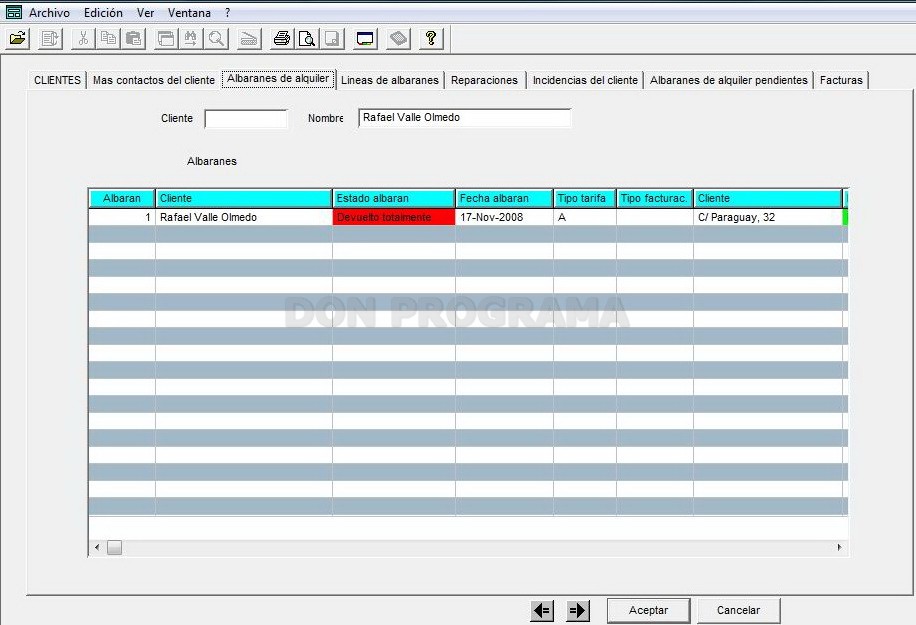The width and height of the screenshot is (916, 625).
Task: Open the Ventana menu
Action: (x=189, y=12)
